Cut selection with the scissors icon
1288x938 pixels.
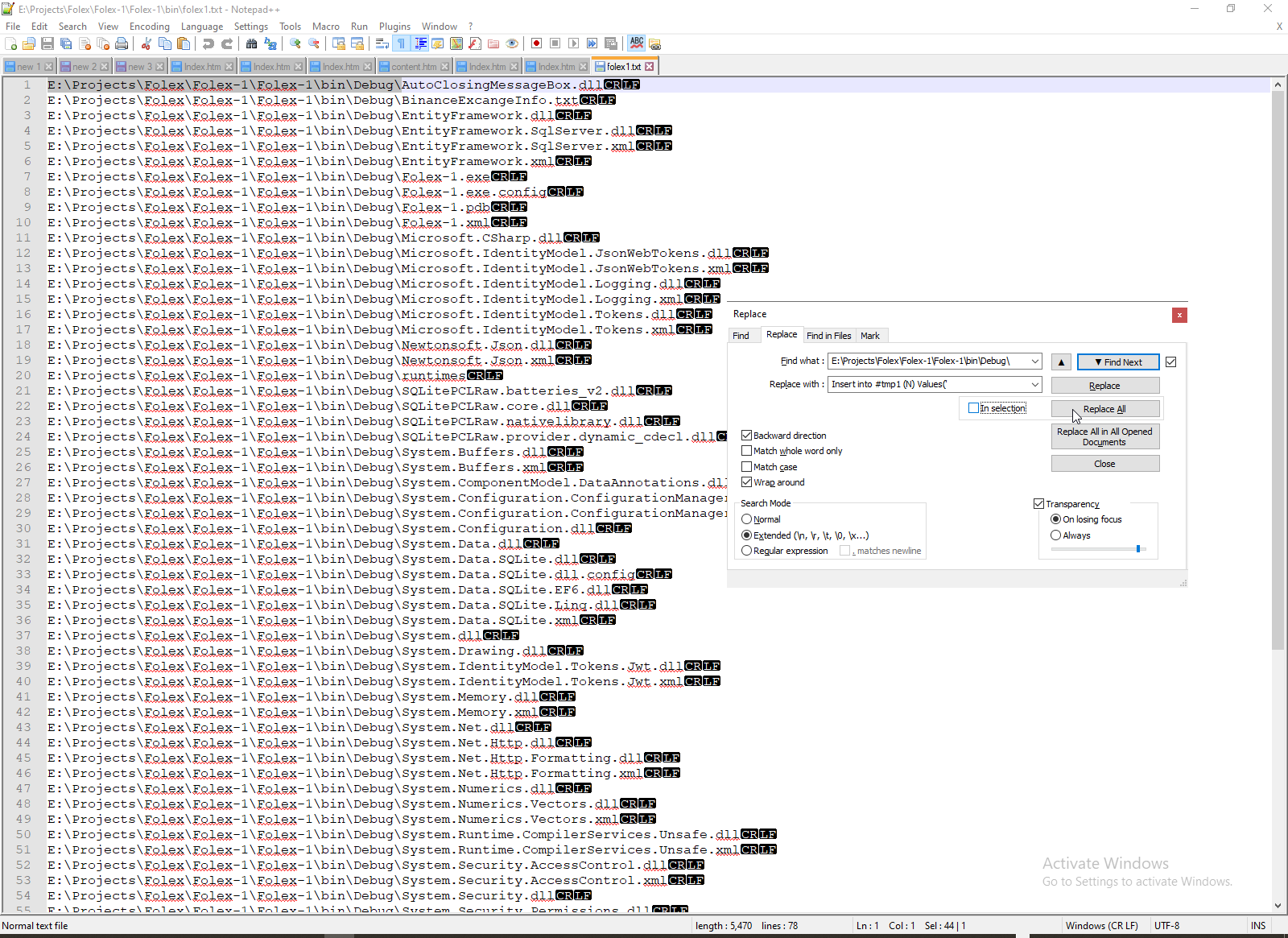pos(147,43)
